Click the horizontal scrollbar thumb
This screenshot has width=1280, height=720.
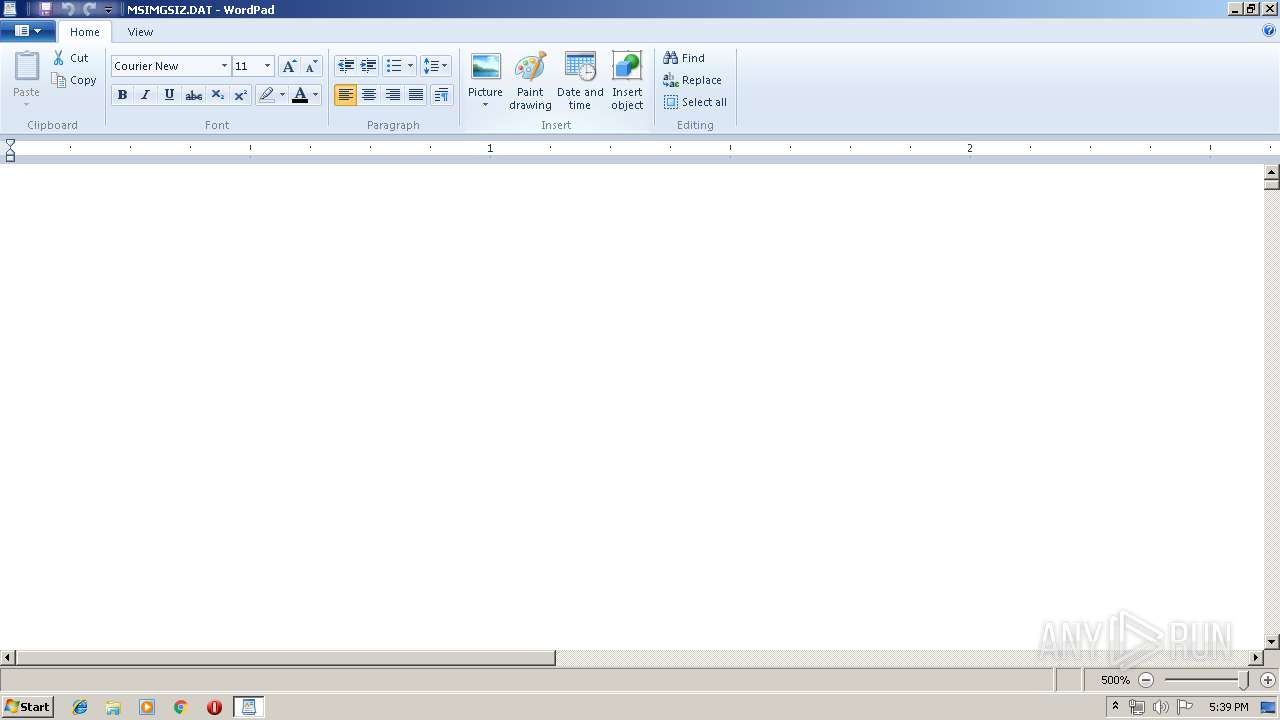point(285,658)
